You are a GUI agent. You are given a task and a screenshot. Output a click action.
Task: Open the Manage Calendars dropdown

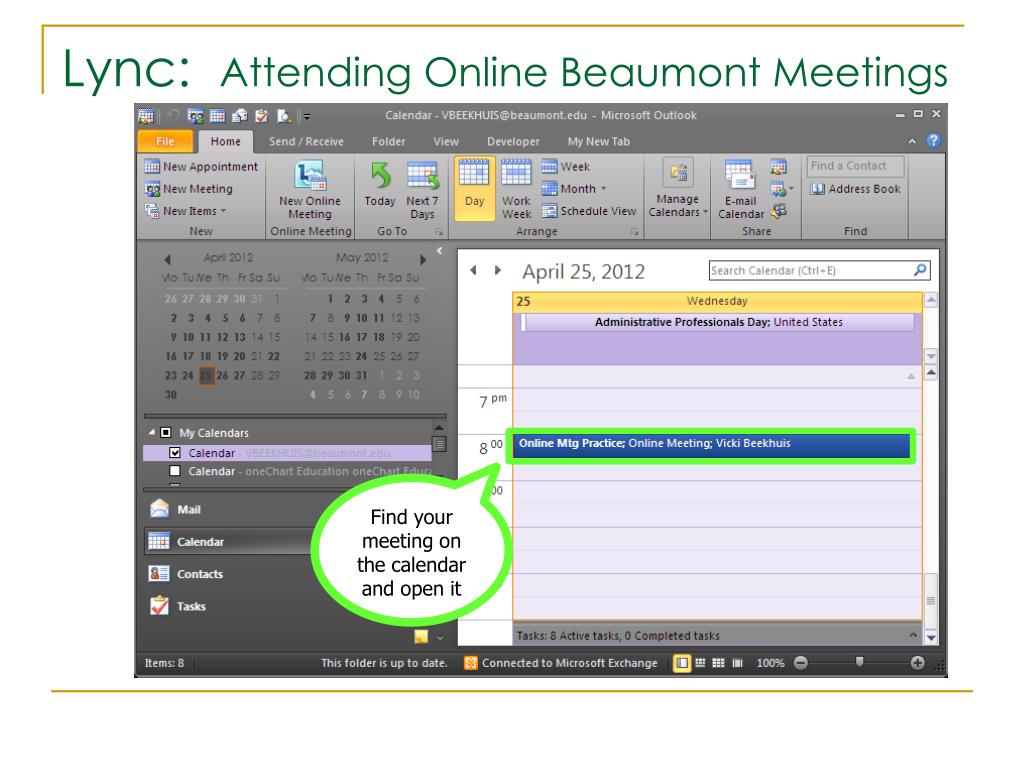click(678, 189)
